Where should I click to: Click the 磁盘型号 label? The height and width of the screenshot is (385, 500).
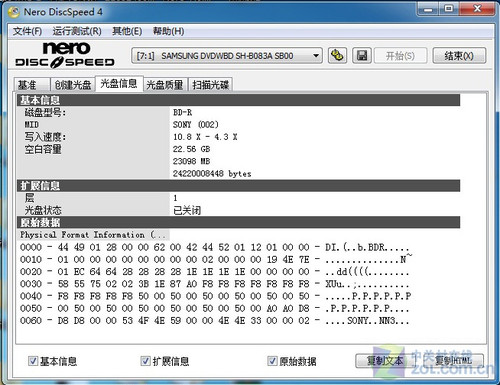point(45,112)
